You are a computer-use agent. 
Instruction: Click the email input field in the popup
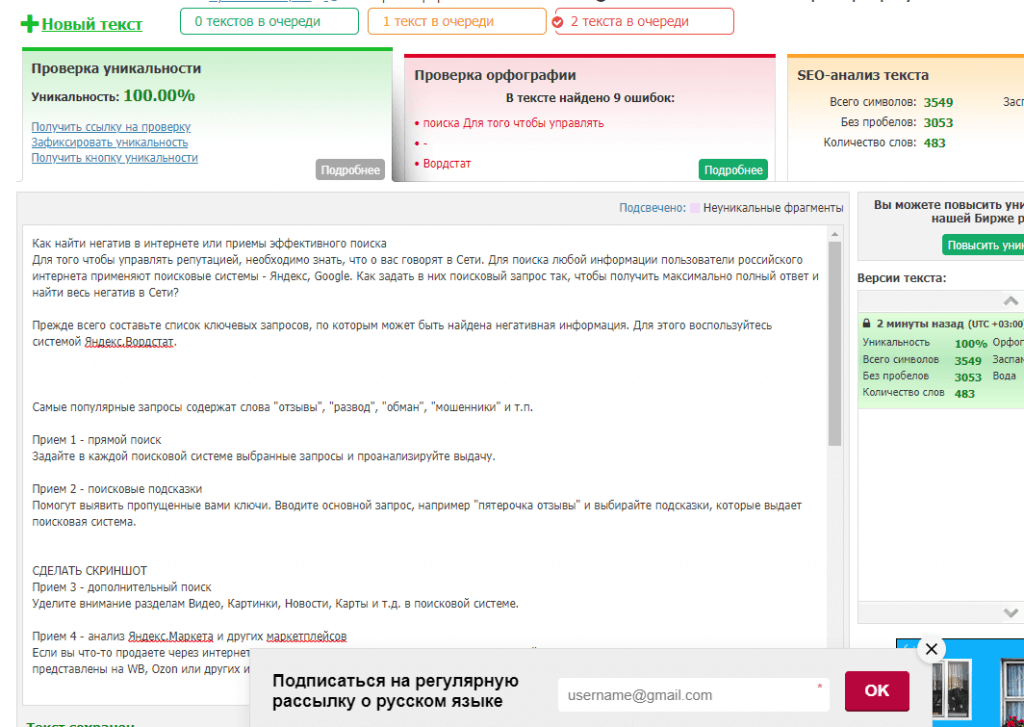[690, 695]
